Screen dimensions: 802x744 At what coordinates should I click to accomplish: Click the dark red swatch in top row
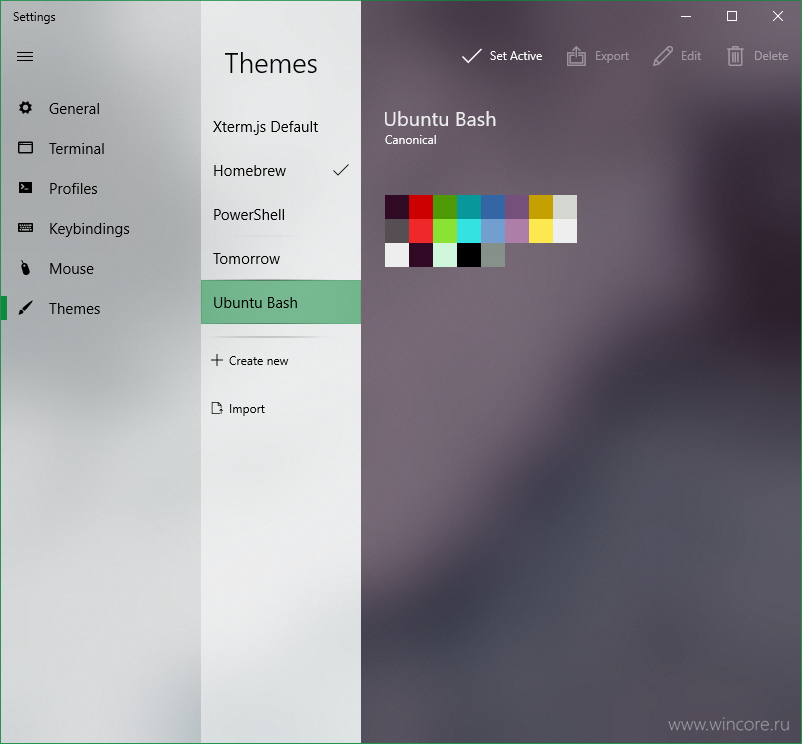[x=421, y=207]
